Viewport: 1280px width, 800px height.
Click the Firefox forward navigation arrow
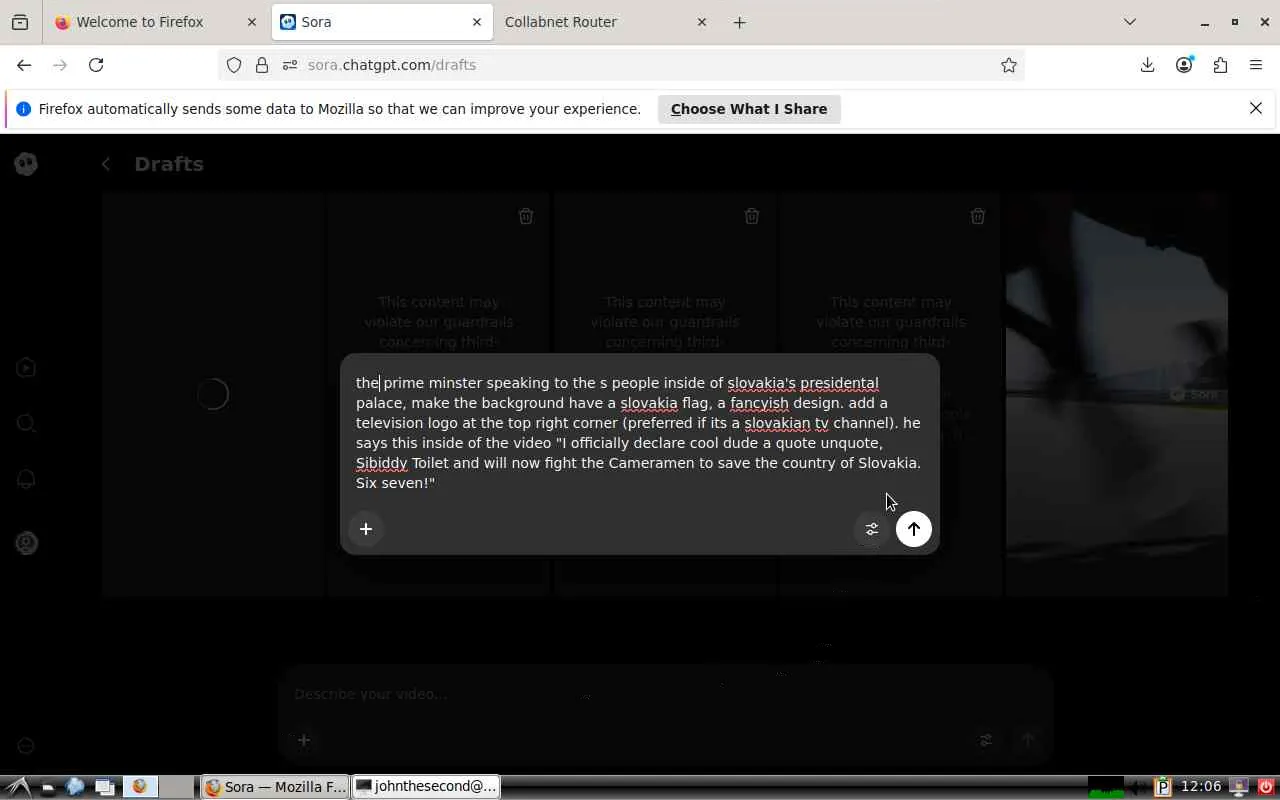(60, 65)
